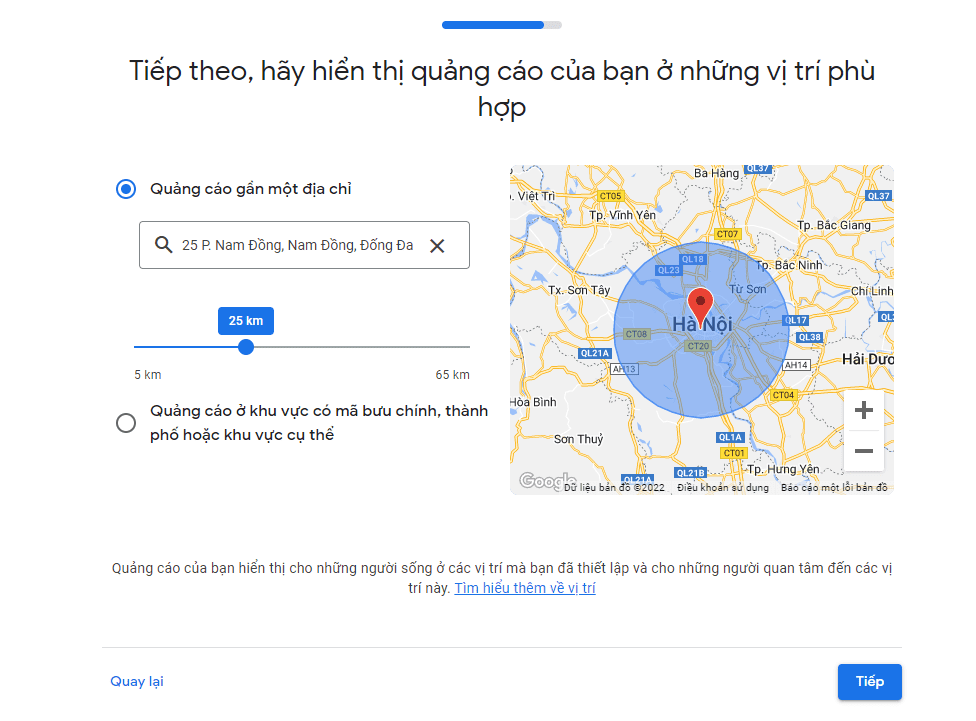This screenshot has width=976, height=721.
Task: Clear the address with the X icon
Action: (437, 246)
